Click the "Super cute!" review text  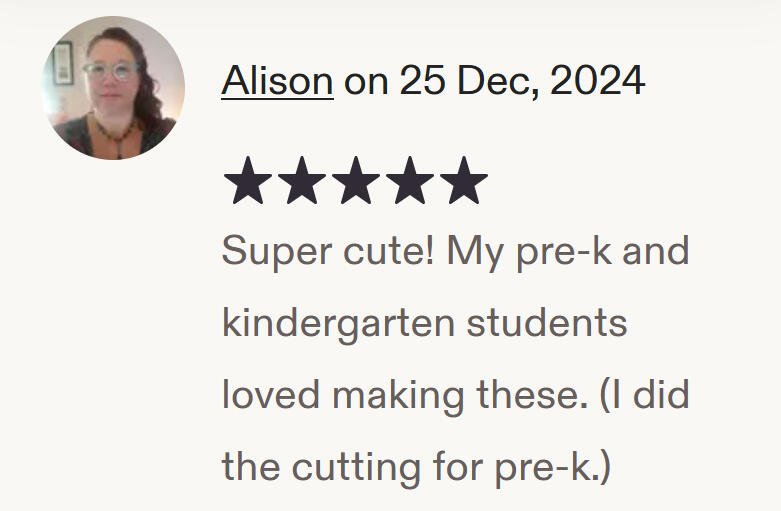pos(327,251)
